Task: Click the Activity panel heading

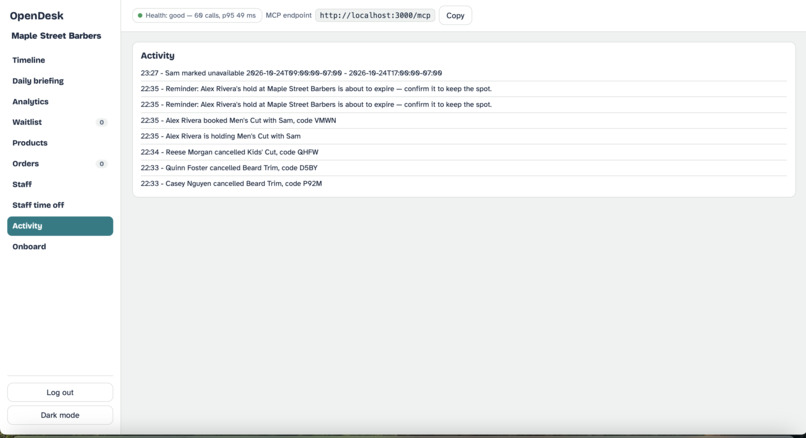Action: coord(157,56)
